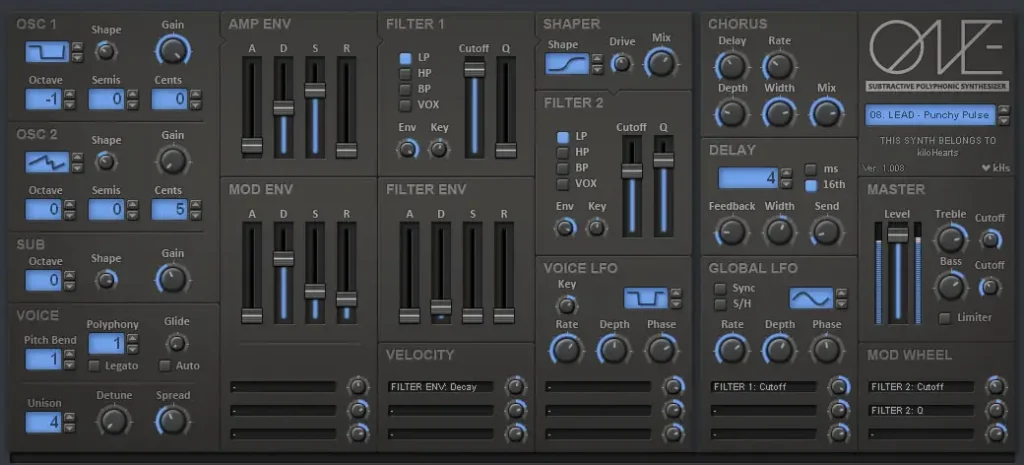The image size is (1024, 465).
Task: Click the OSC 2 sawtooth waveform display
Action: [47, 162]
